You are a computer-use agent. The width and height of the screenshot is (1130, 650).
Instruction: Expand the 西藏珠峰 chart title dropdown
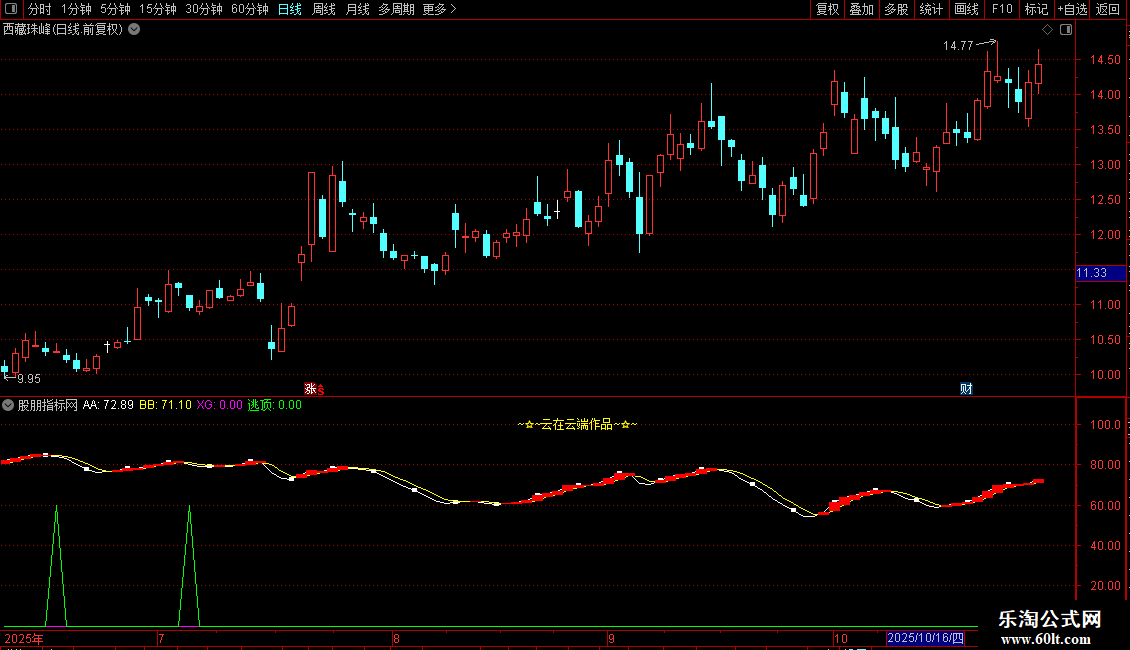click(x=134, y=30)
